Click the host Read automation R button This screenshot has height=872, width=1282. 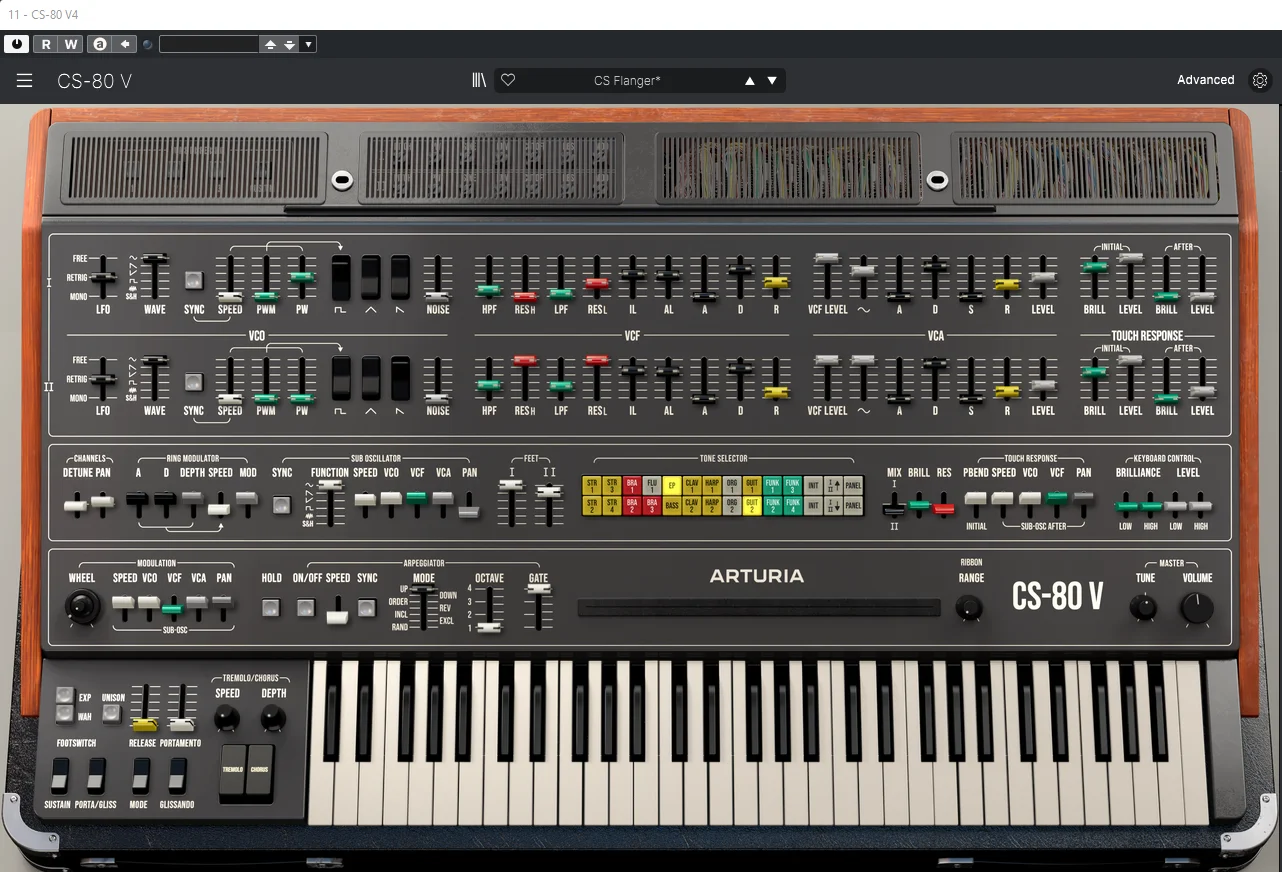coord(46,44)
